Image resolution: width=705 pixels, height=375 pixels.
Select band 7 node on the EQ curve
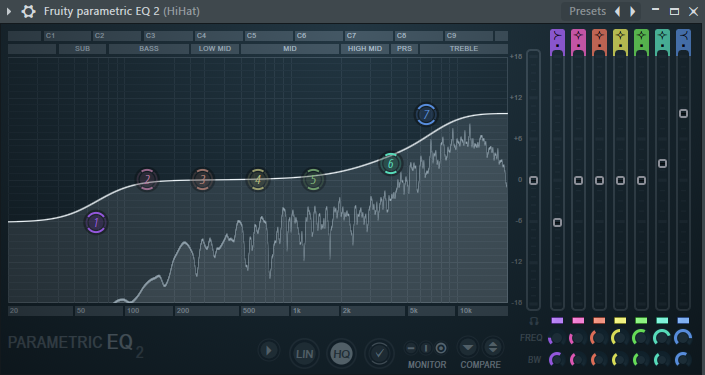point(426,115)
